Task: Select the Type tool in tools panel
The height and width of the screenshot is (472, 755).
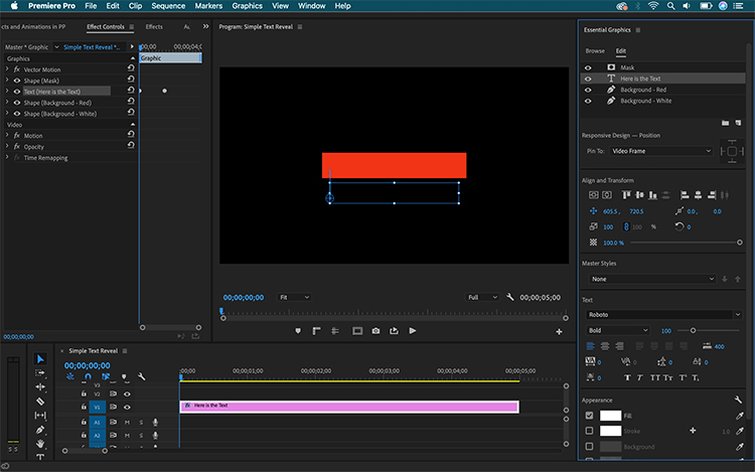Action: 40,457
